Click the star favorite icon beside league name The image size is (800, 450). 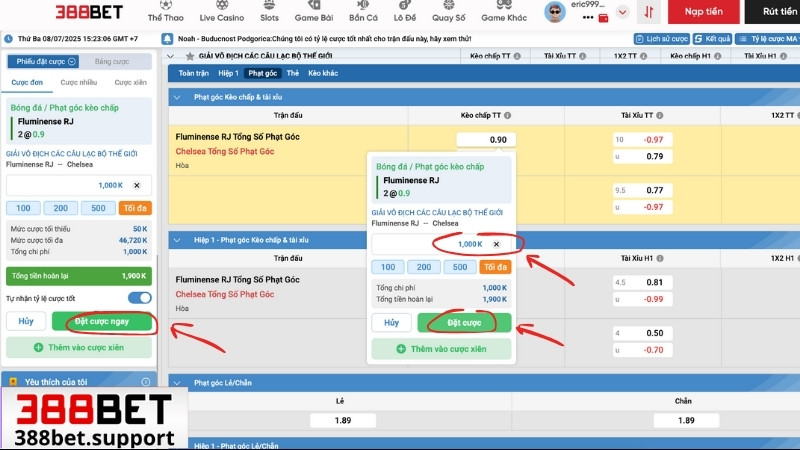coord(190,57)
